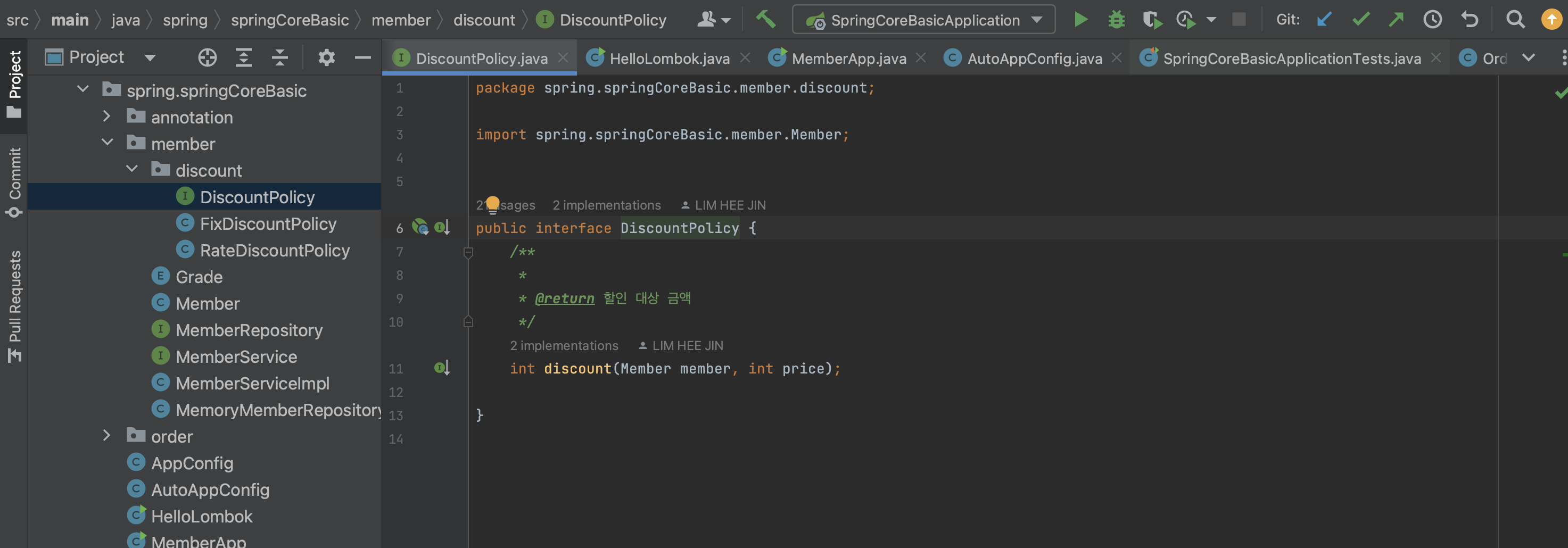Screen dimensions: 1568x548
Task: Click the stop process square button
Action: [1239, 20]
